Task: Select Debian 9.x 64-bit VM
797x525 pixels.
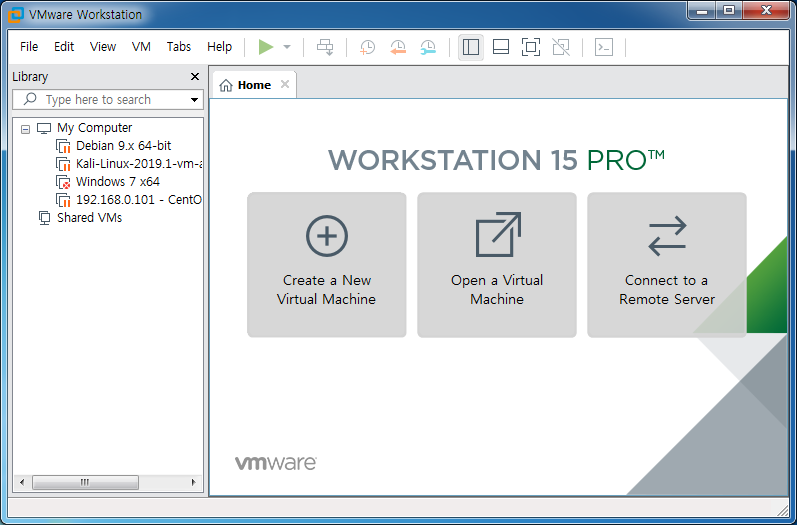Action: click(124, 146)
